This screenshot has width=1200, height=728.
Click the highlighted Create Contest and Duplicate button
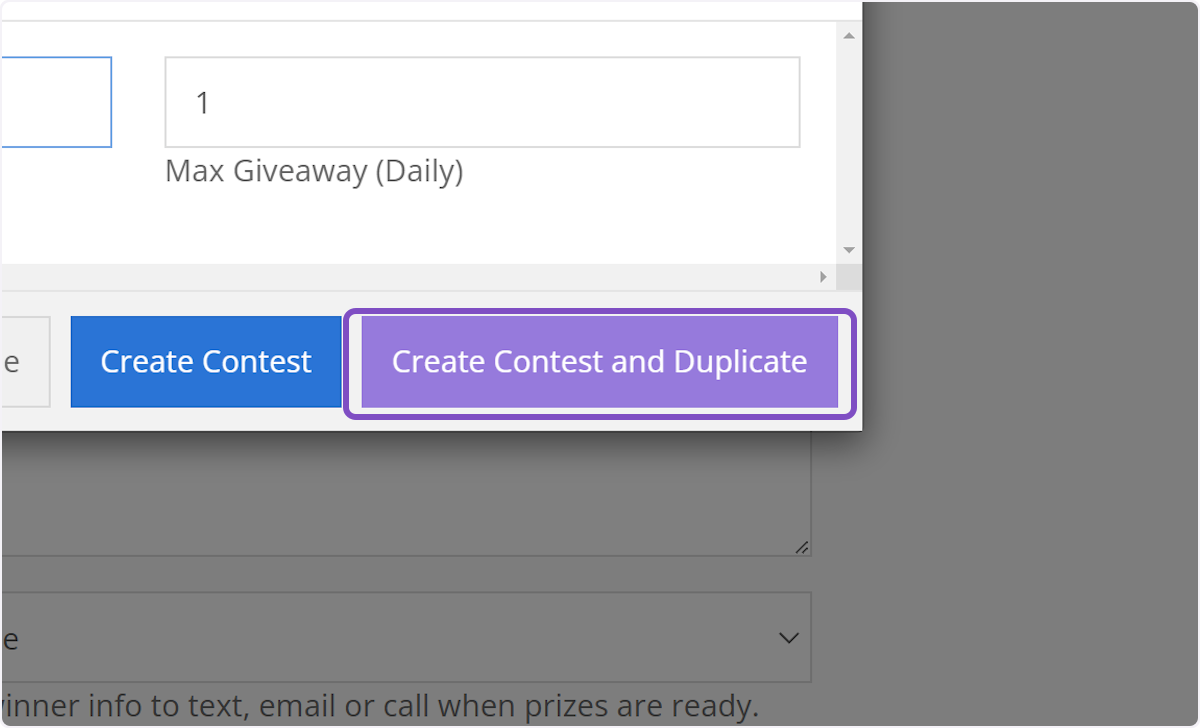tap(599, 362)
